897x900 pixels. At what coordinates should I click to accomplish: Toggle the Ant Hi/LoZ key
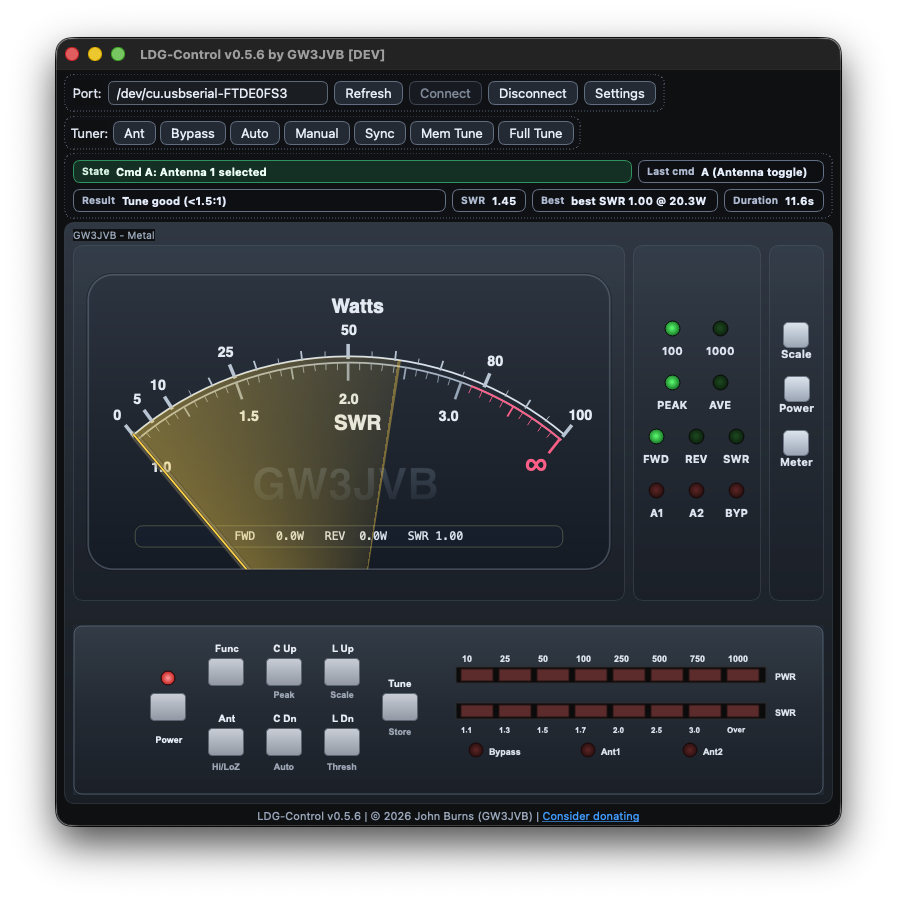225,741
